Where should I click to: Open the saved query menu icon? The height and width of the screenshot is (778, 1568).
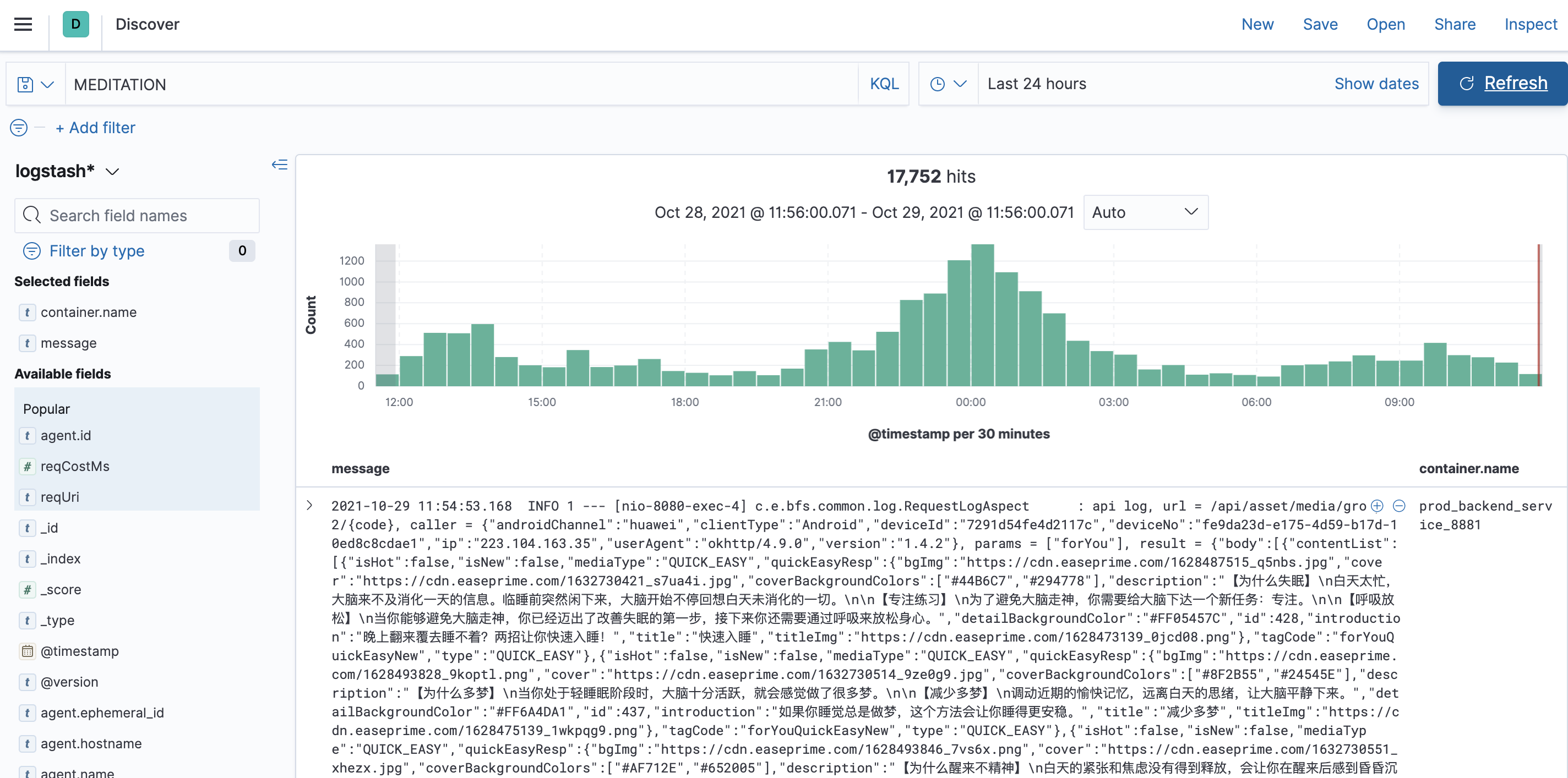click(35, 85)
